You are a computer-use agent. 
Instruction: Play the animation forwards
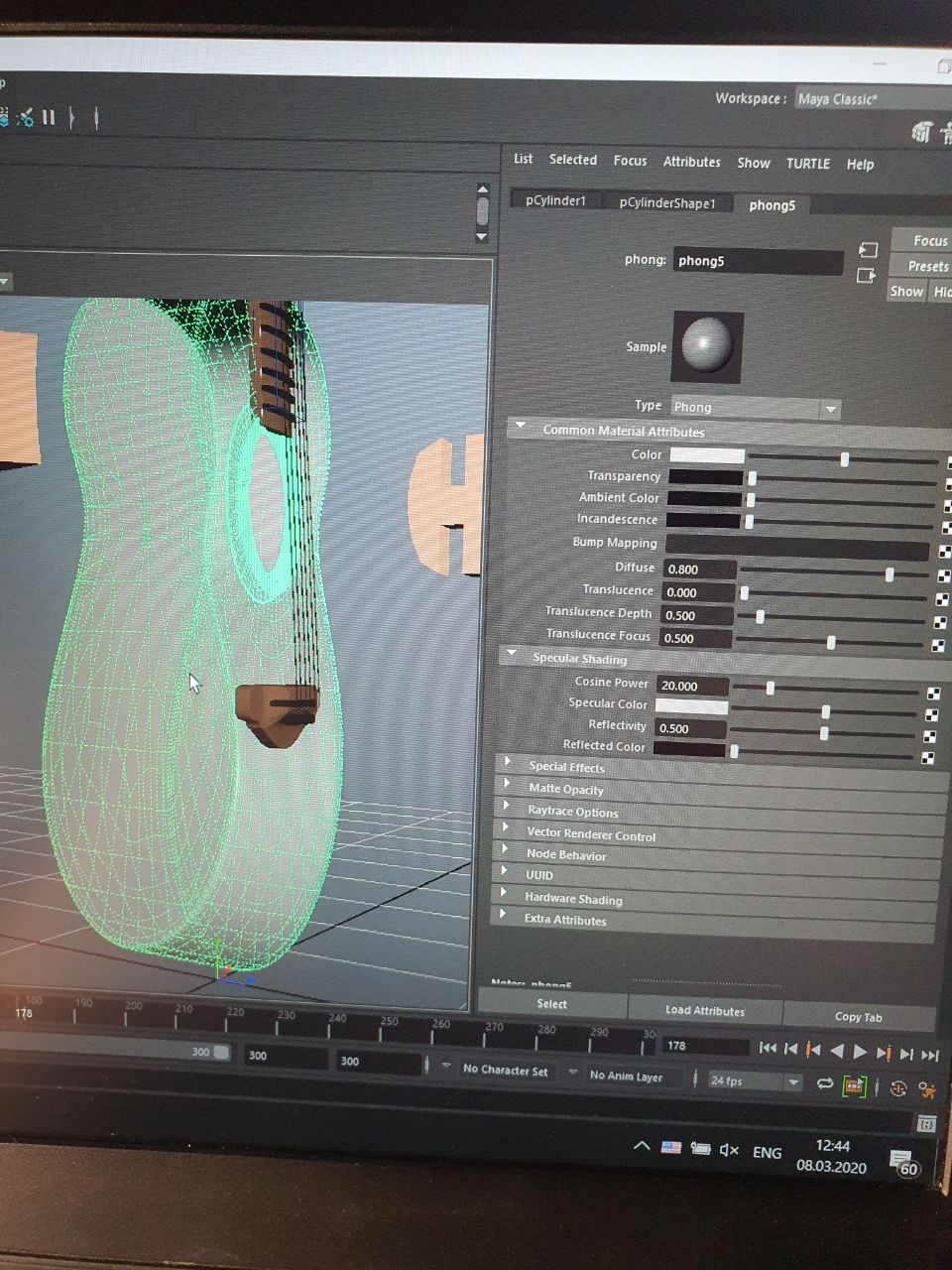[x=860, y=1052]
